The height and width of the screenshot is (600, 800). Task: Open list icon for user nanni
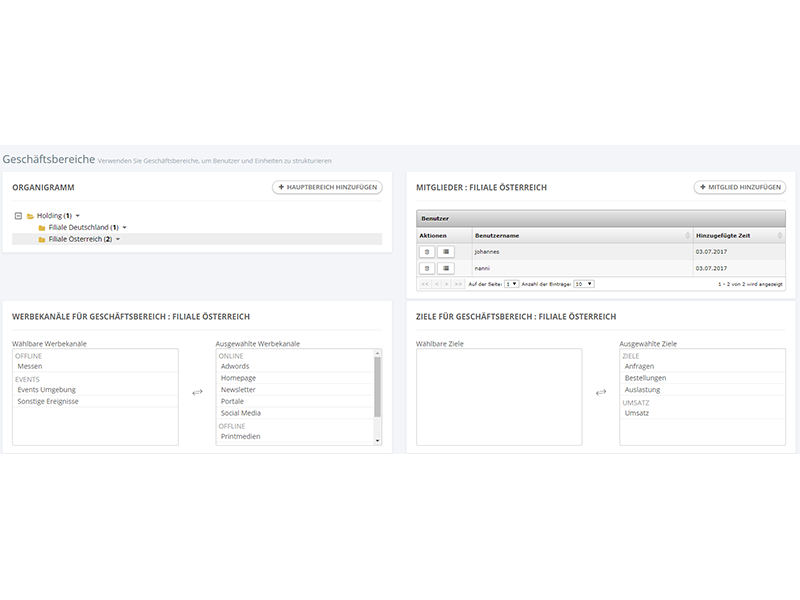(445, 268)
